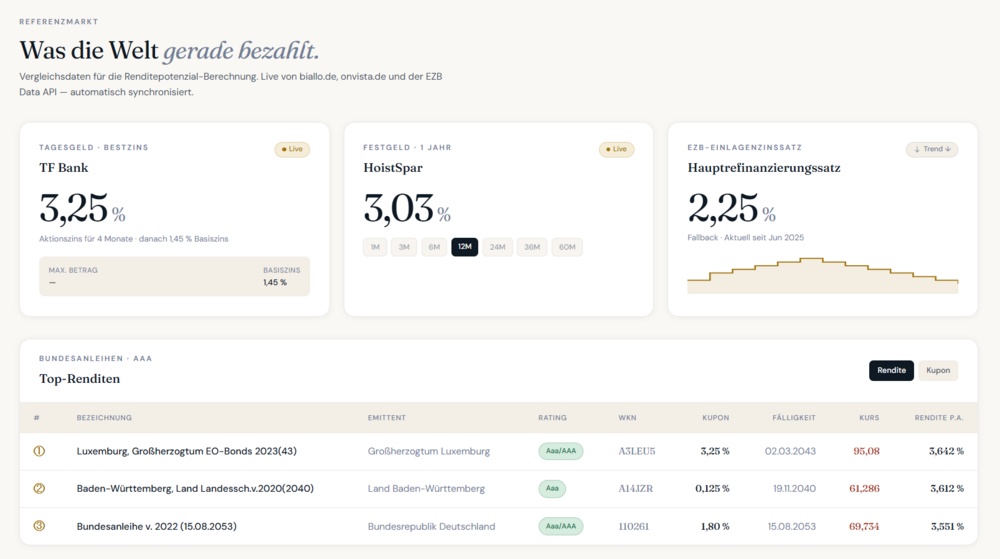Screen dimensions: 1000x559
Task: Click Rendite value 3,642 %
Action: 946,451
